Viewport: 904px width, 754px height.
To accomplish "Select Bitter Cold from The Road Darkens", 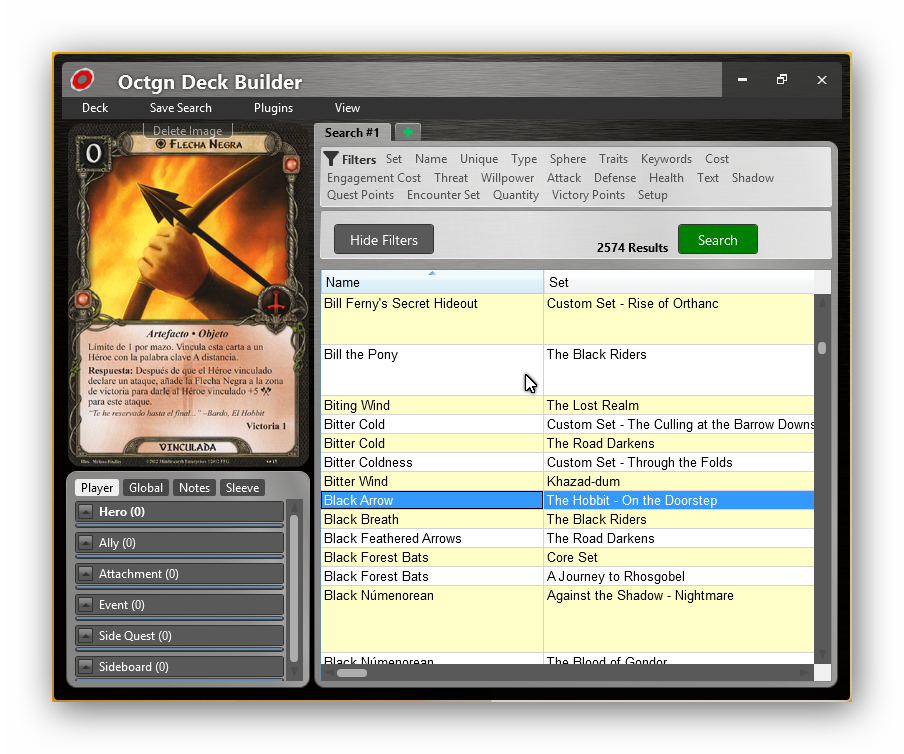I will tap(568, 443).
